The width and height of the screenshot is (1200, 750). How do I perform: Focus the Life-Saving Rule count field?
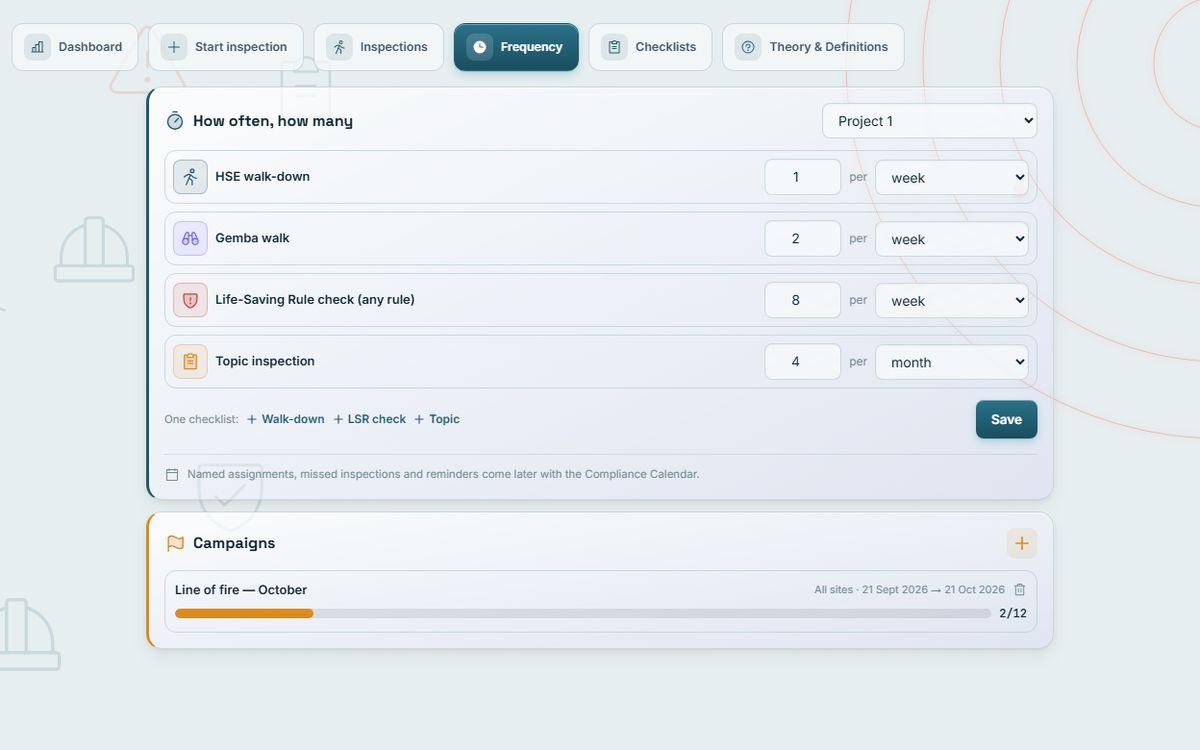point(803,300)
